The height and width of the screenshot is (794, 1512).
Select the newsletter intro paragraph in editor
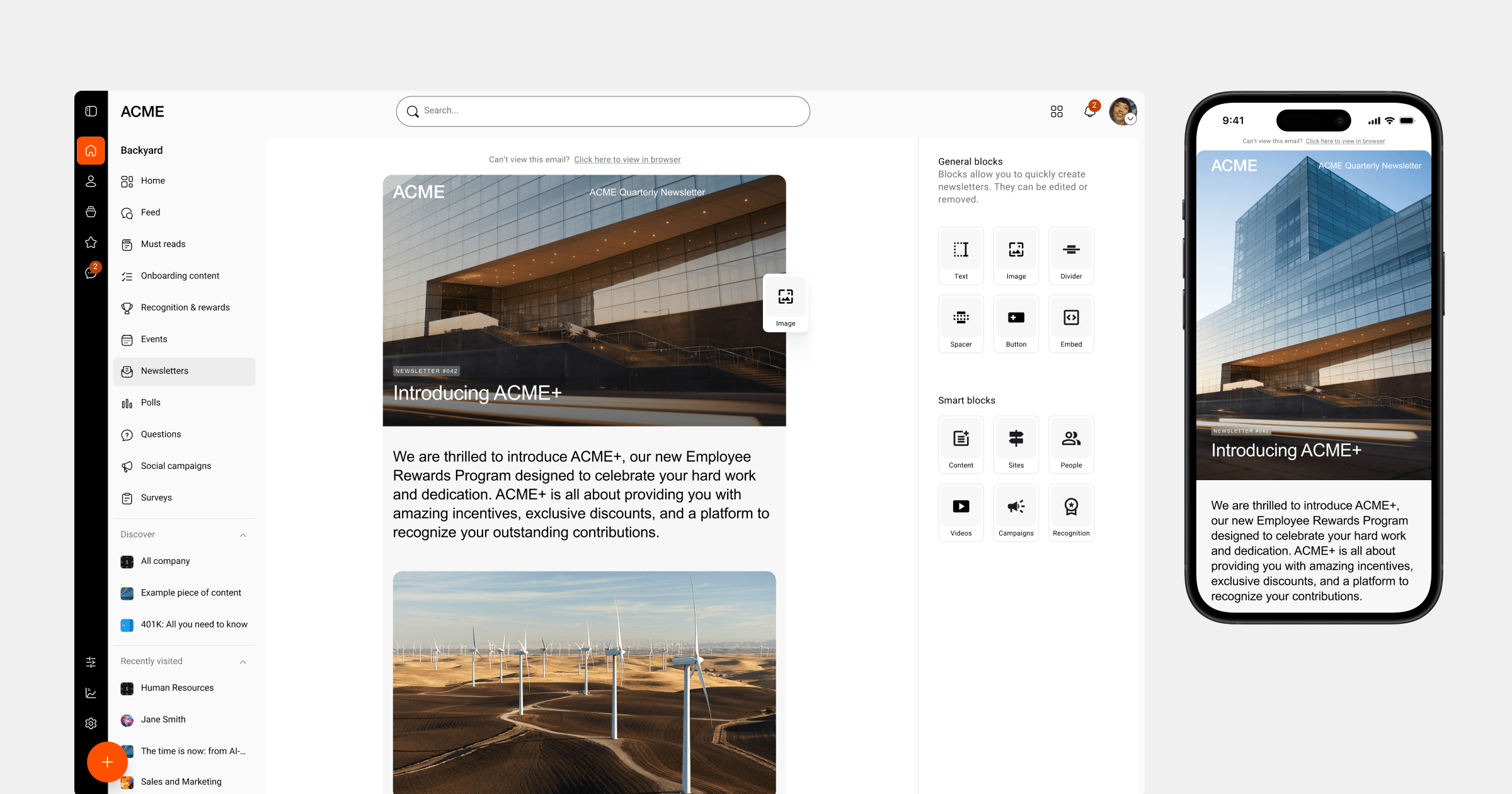coord(581,495)
